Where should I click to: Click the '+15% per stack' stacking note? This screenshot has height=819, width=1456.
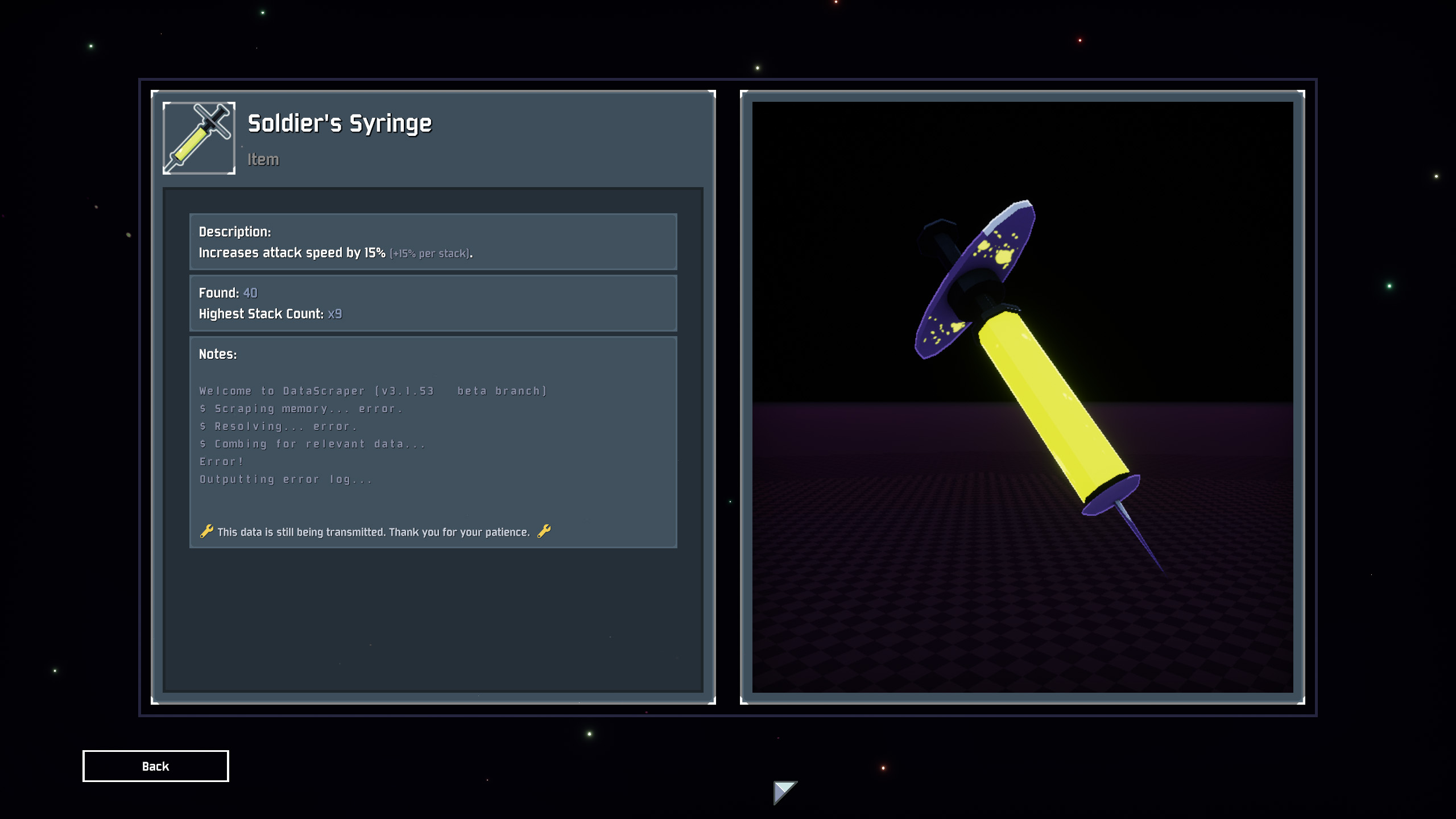click(430, 254)
